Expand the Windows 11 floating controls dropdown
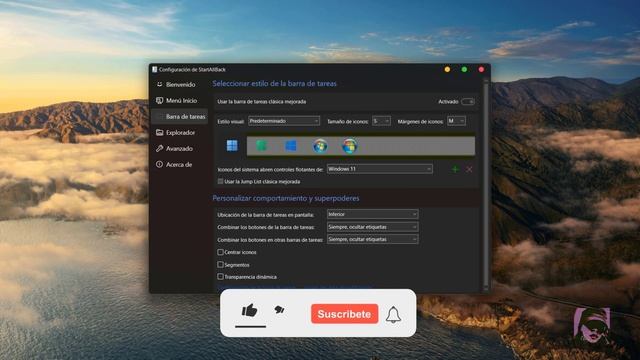Viewport: 640px width, 360px height. [380, 169]
